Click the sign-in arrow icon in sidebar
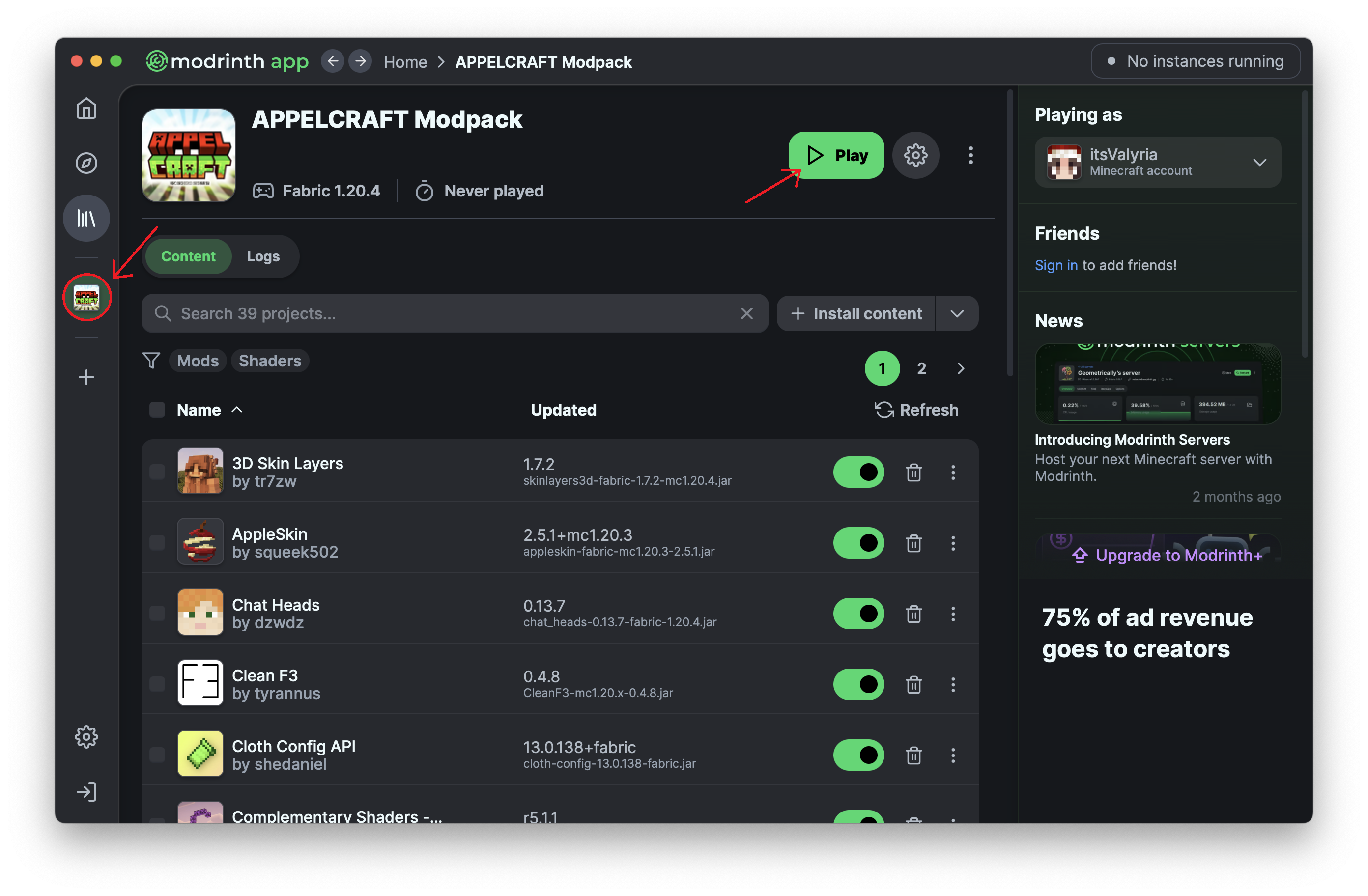 (86, 792)
